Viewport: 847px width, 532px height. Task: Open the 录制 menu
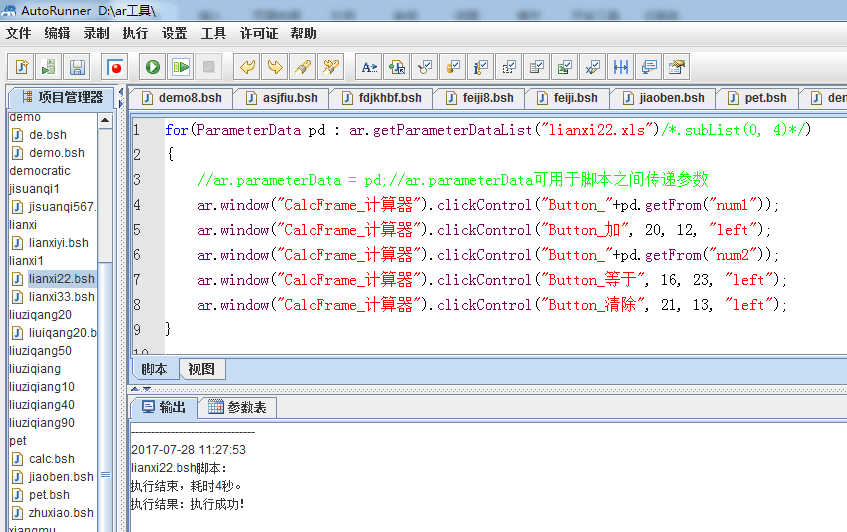point(96,33)
